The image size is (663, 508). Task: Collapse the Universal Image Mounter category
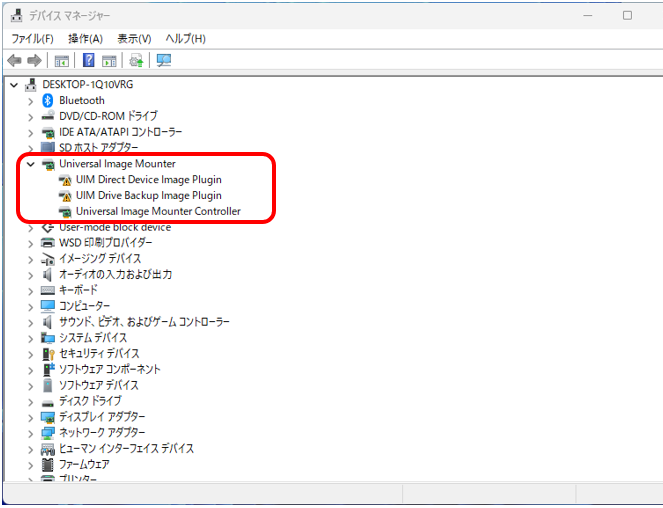[x=30, y=164]
